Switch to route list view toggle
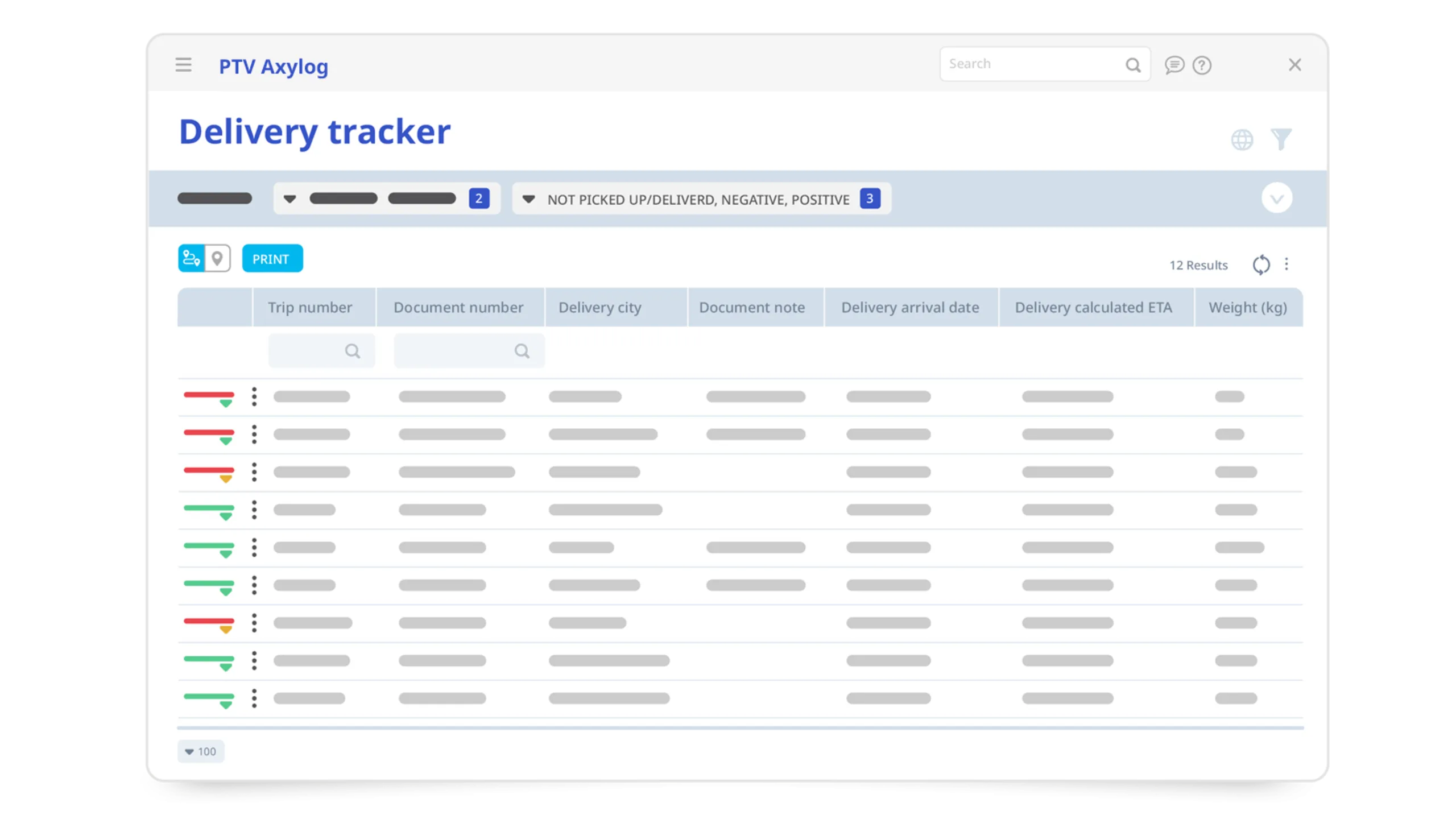This screenshot has width=1456, height=819. tap(191, 259)
